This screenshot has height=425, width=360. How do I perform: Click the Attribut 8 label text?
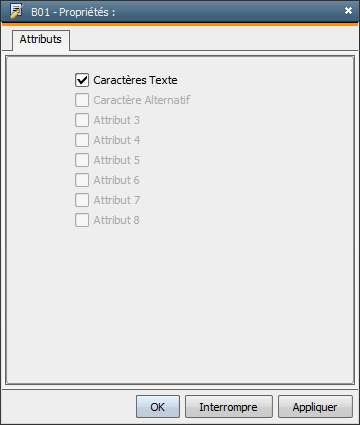117,220
